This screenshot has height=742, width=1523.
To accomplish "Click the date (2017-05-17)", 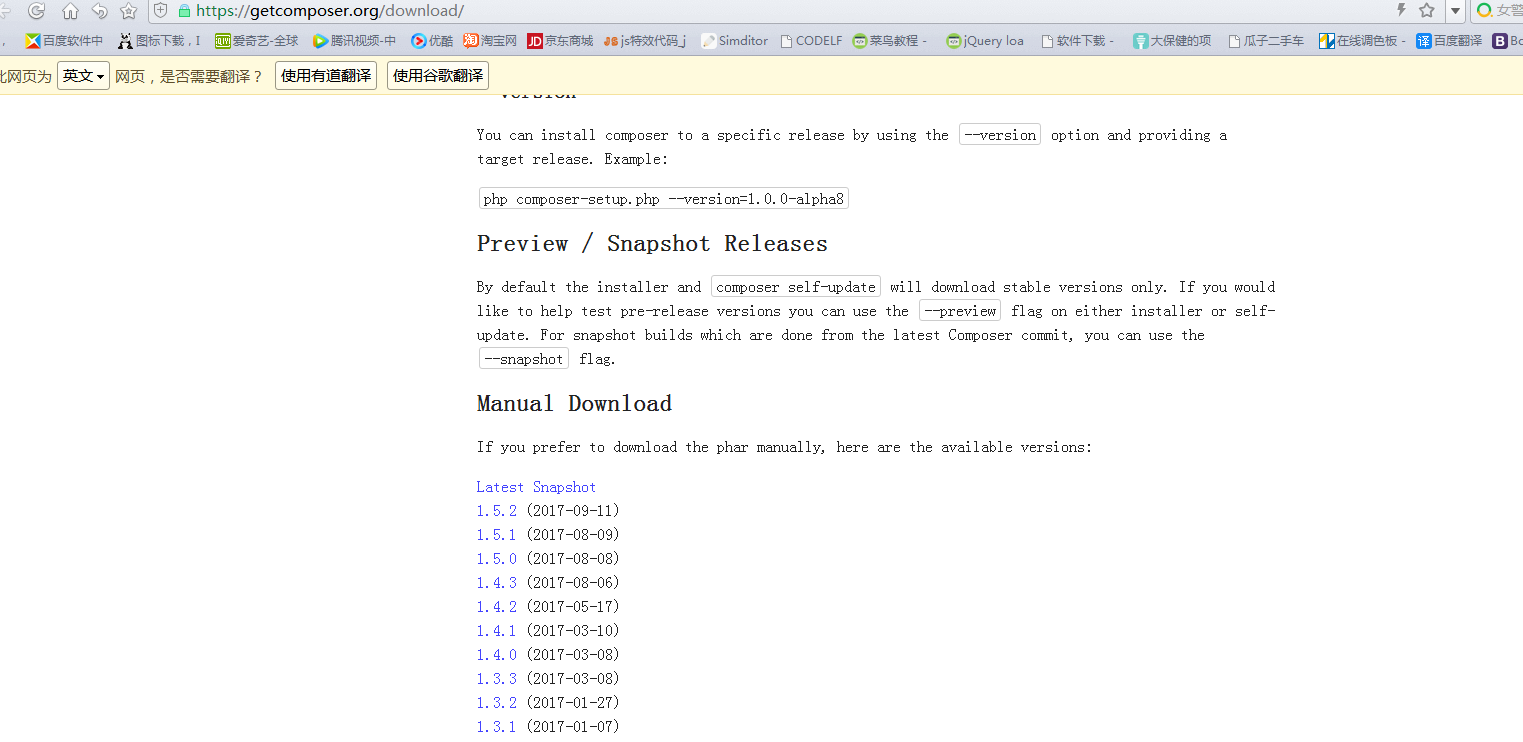I will [x=573, y=607].
